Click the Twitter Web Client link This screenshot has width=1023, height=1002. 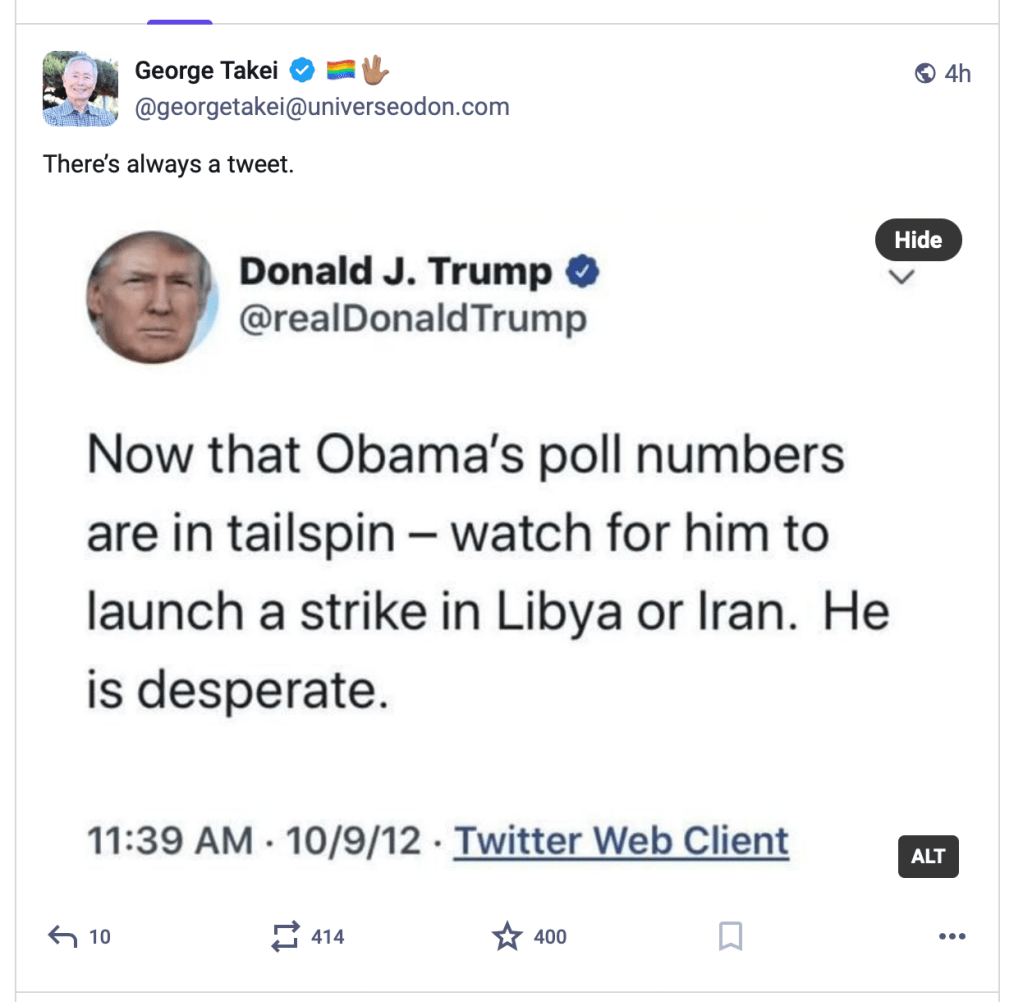point(621,841)
